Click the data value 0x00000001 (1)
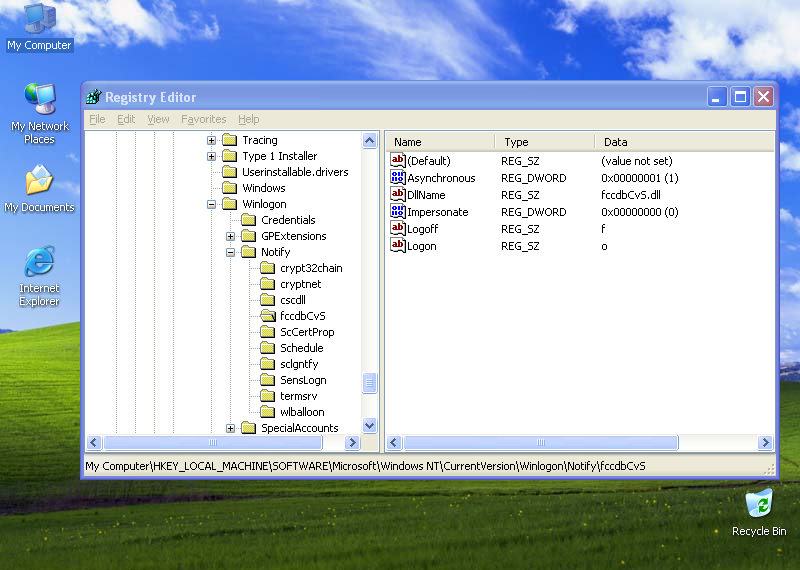The height and width of the screenshot is (570, 800). point(640,178)
